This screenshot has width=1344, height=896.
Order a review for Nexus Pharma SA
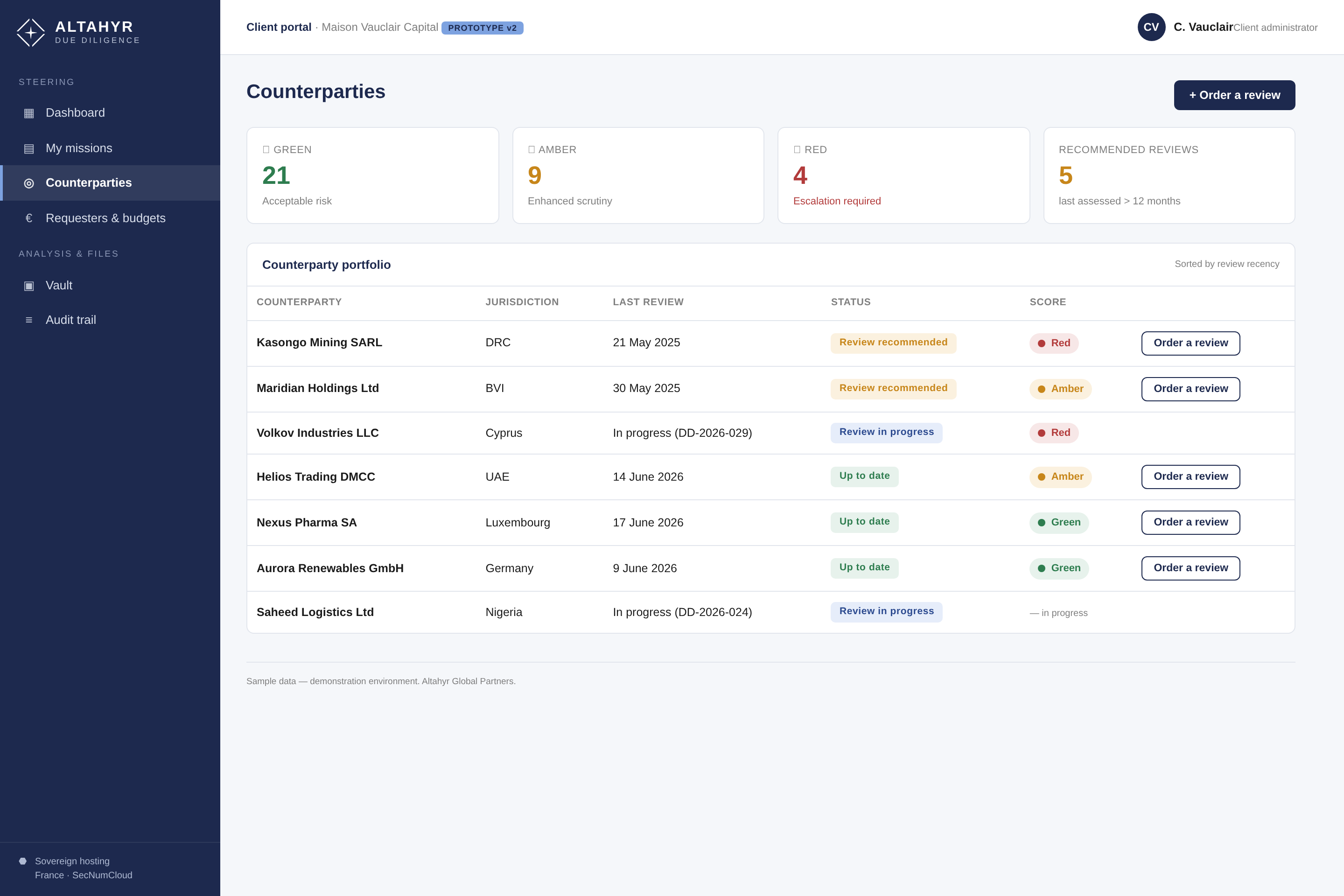tap(1191, 522)
